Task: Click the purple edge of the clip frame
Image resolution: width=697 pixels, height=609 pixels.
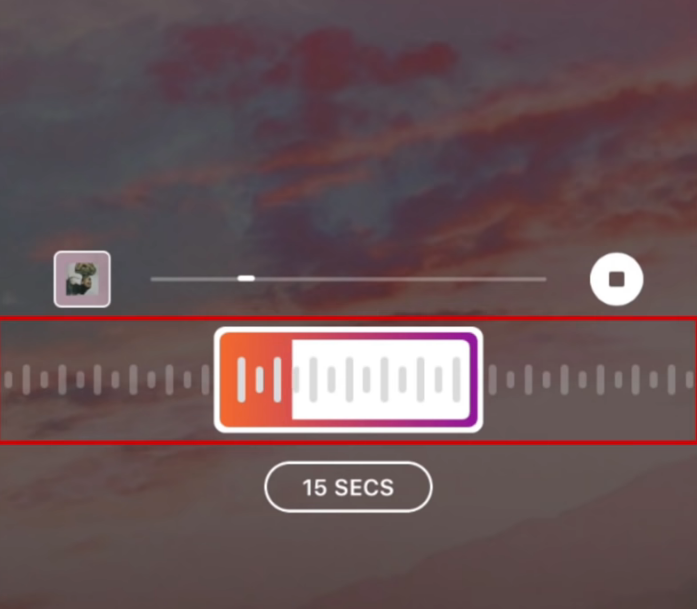Action: tap(474, 380)
